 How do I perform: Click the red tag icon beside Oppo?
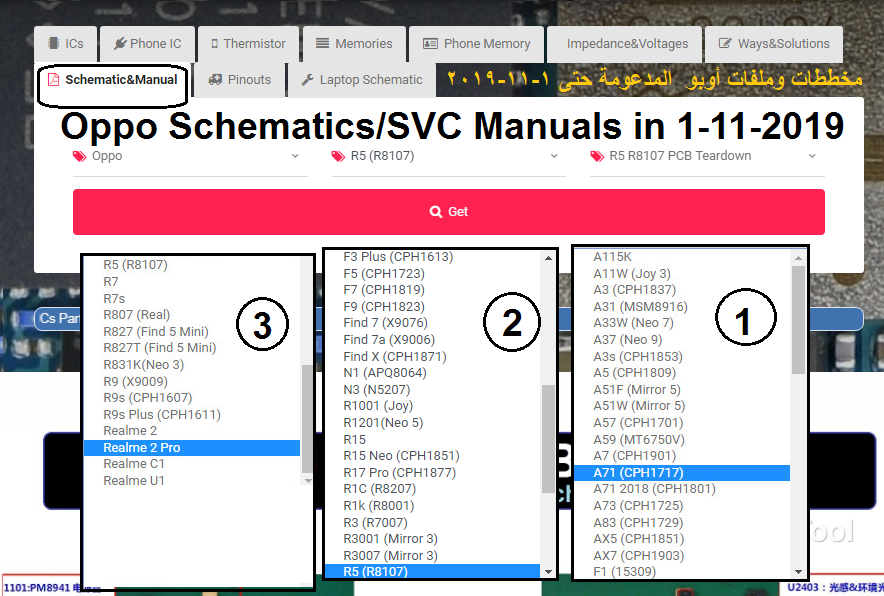[79, 156]
